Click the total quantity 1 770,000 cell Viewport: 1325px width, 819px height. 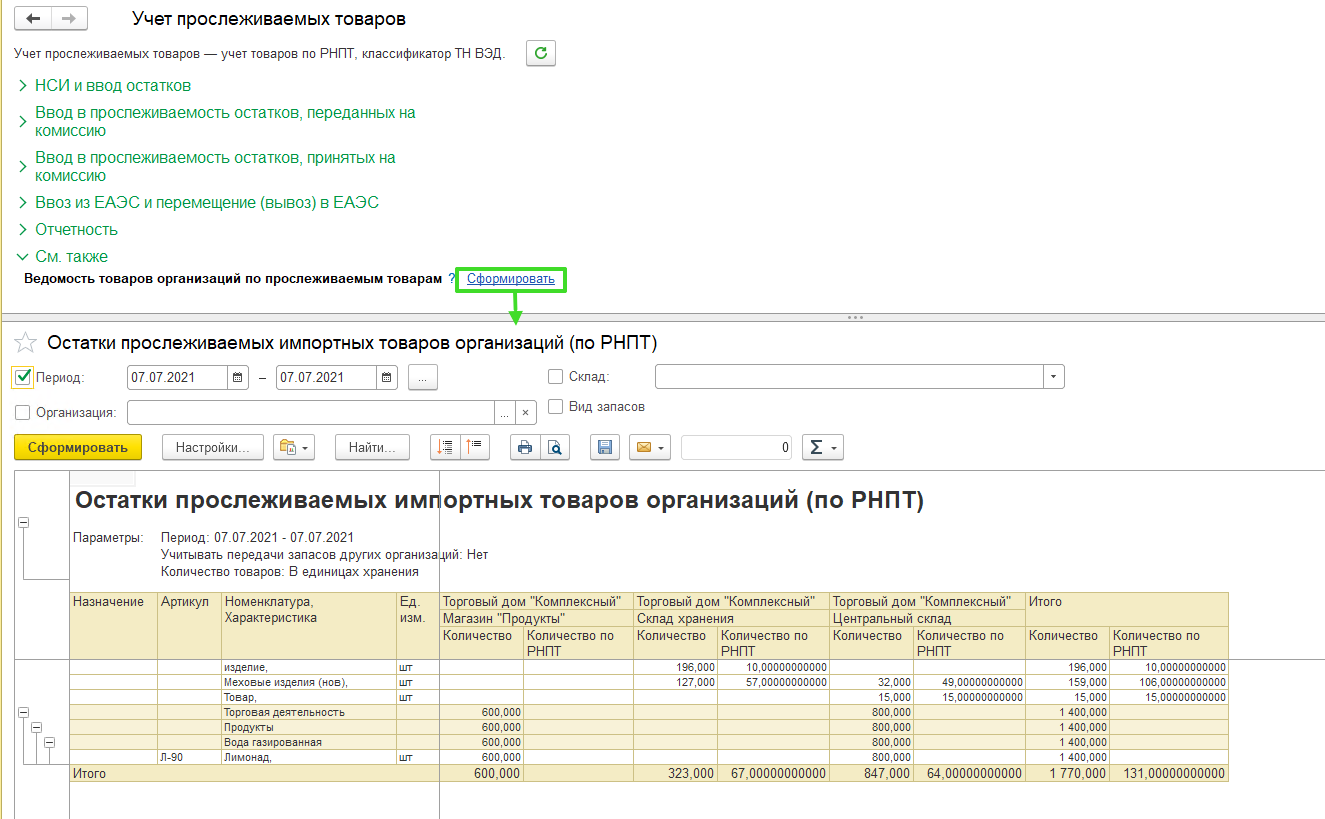1068,774
